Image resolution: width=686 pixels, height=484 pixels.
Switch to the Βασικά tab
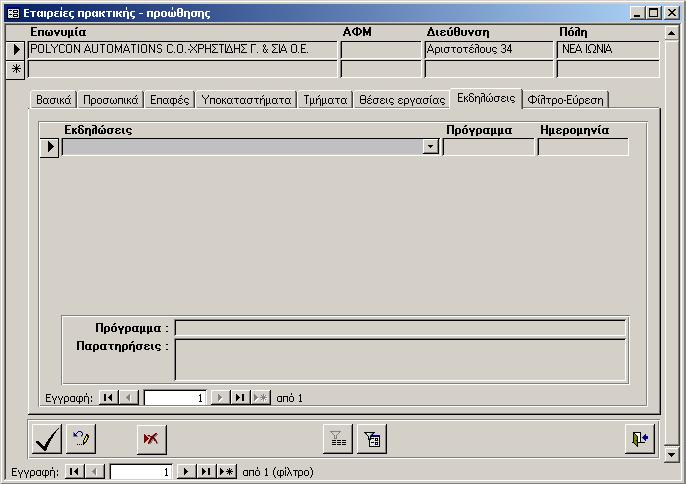53,100
